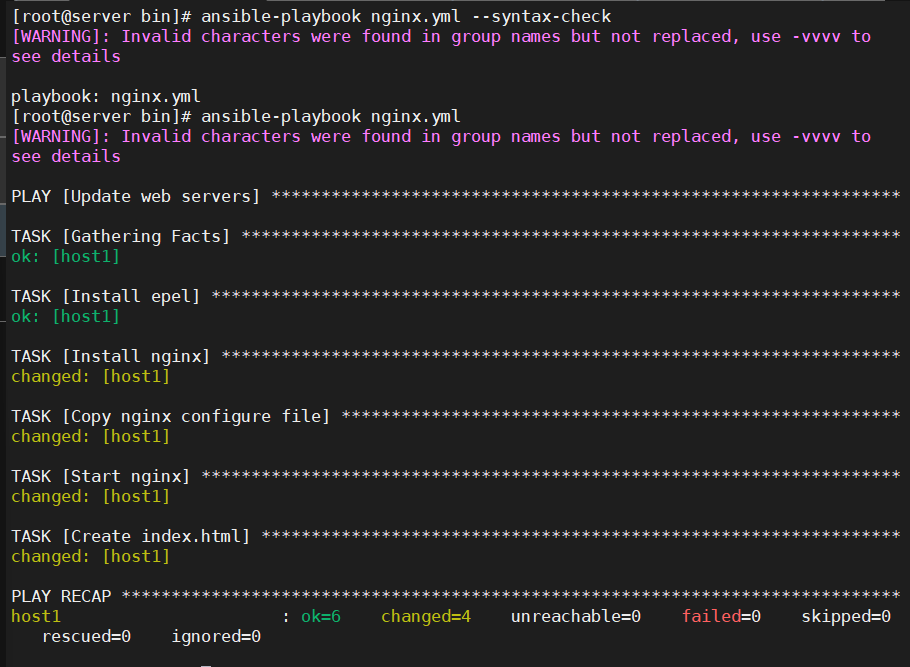The height and width of the screenshot is (667, 910).
Task: Select 'changed: [host1]' under Start nginx
Action: point(91,496)
